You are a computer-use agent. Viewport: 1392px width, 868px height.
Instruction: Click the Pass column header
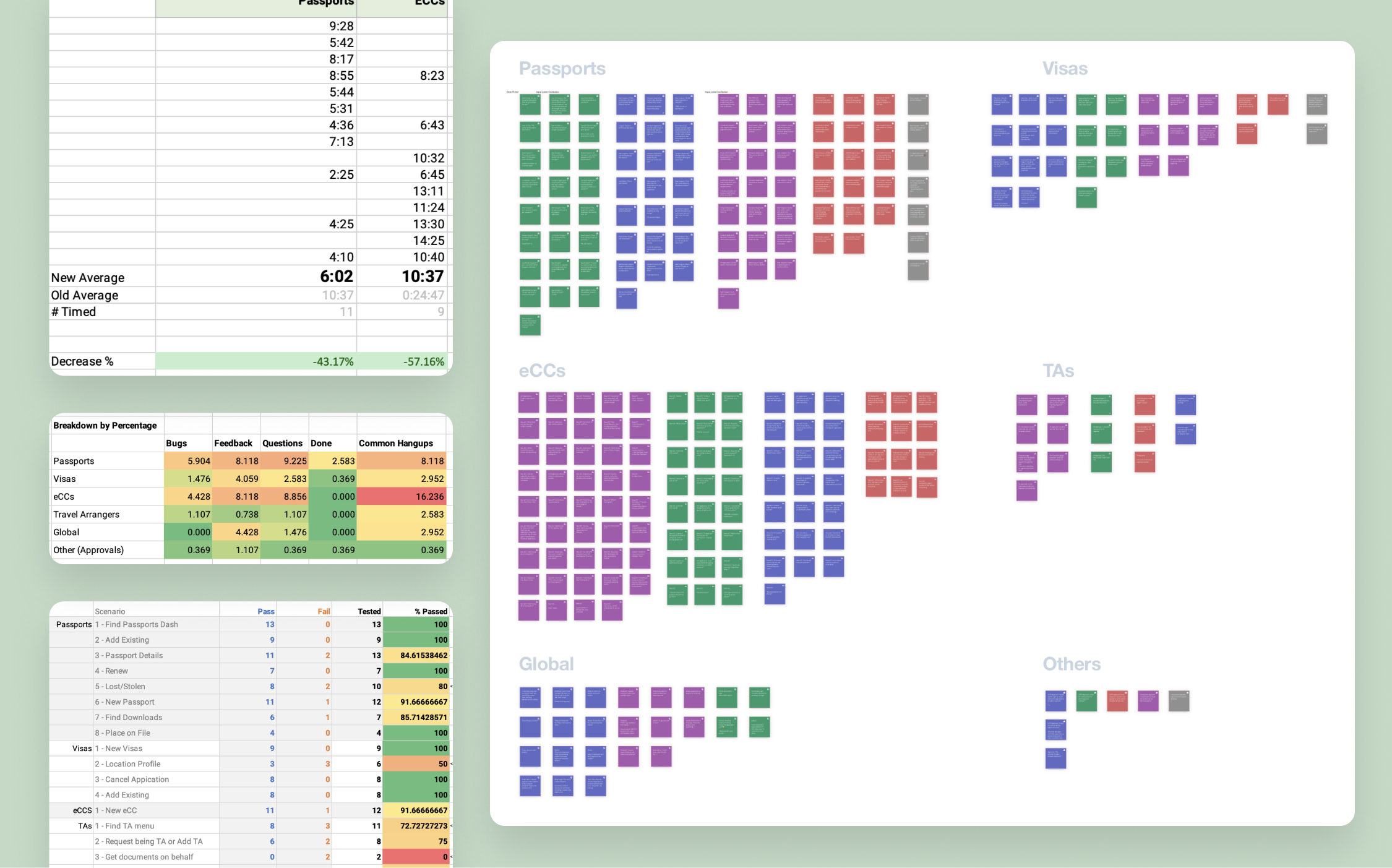click(266, 611)
